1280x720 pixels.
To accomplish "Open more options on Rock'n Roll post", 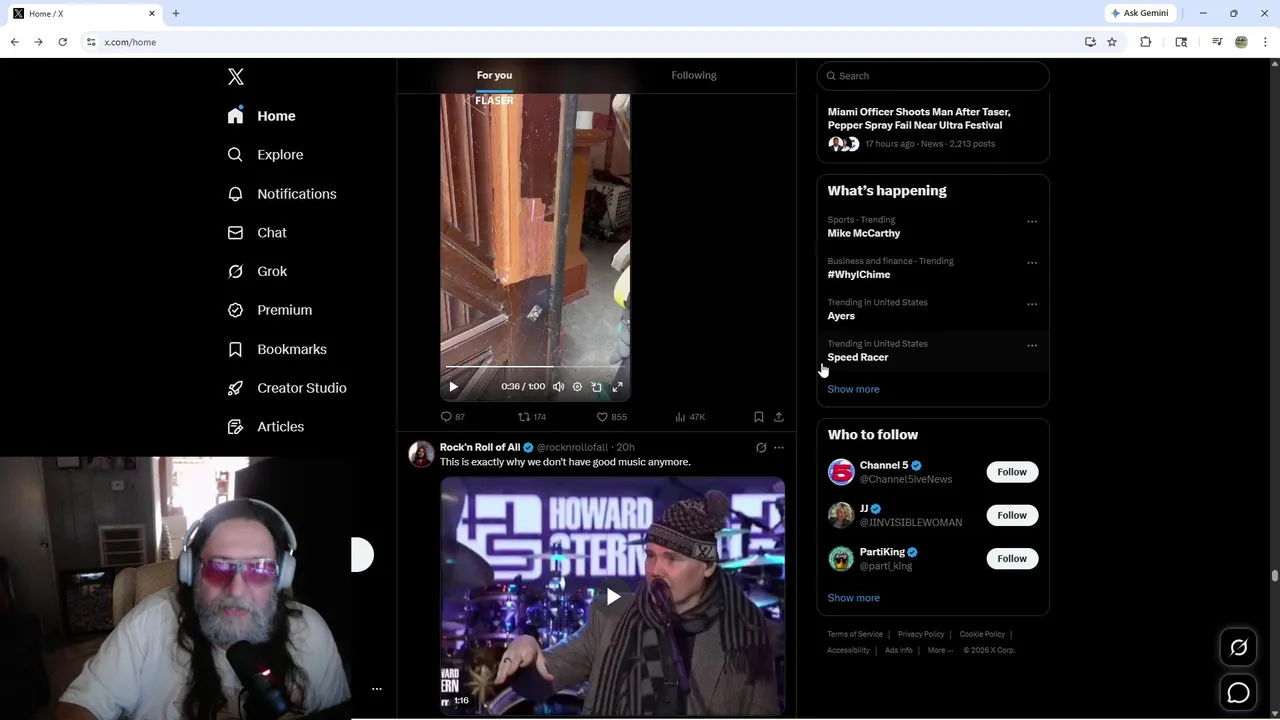I will (x=779, y=448).
